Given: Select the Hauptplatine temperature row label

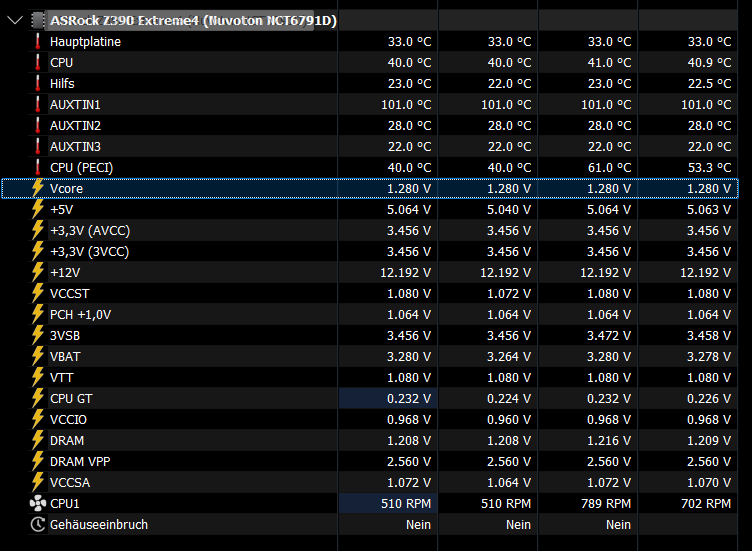Looking at the screenshot, I should pos(85,42).
